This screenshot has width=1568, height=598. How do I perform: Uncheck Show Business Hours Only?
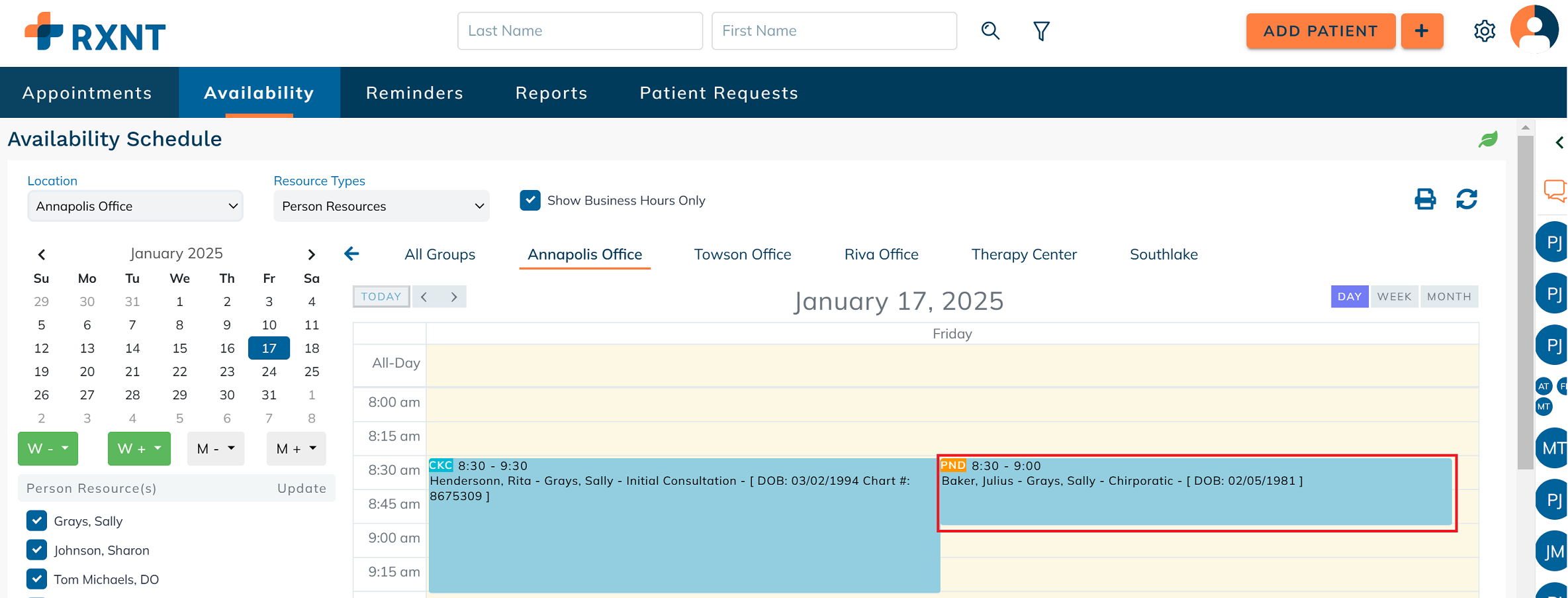(530, 201)
